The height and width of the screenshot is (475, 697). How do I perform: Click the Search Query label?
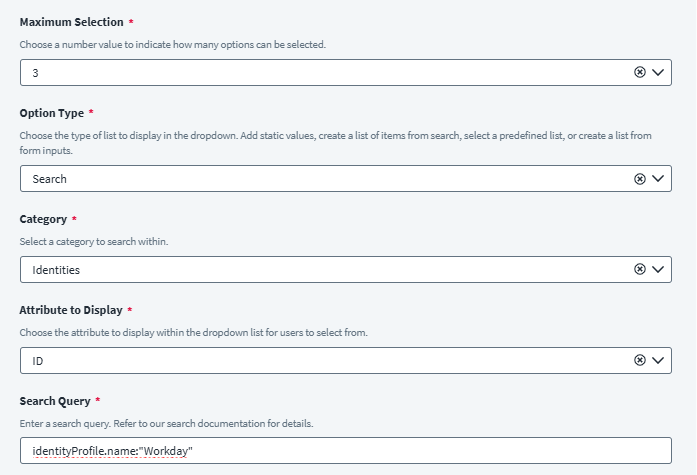tap(55, 401)
